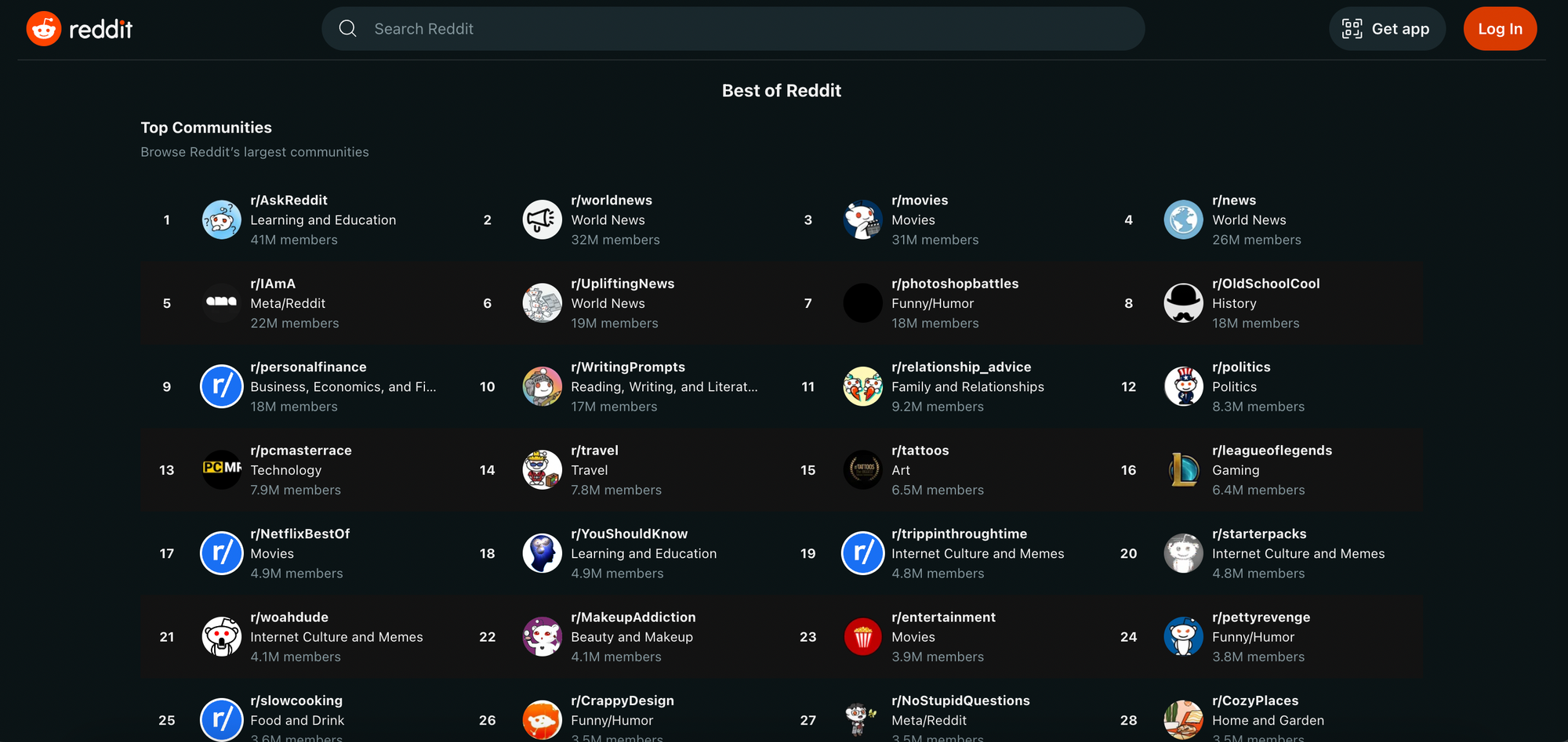Open r/relationship_advice hearts avatar

863,387
